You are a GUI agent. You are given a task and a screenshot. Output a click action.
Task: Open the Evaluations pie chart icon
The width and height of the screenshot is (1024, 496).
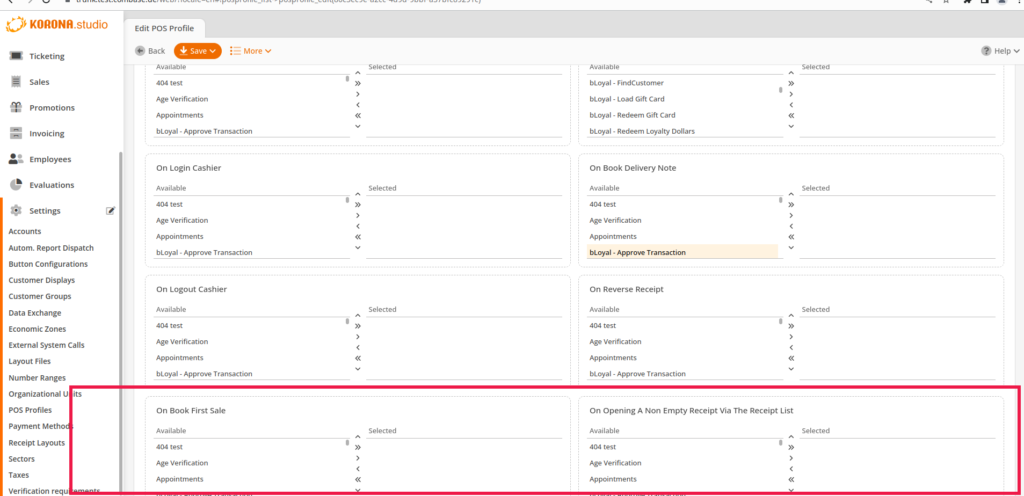coord(16,185)
